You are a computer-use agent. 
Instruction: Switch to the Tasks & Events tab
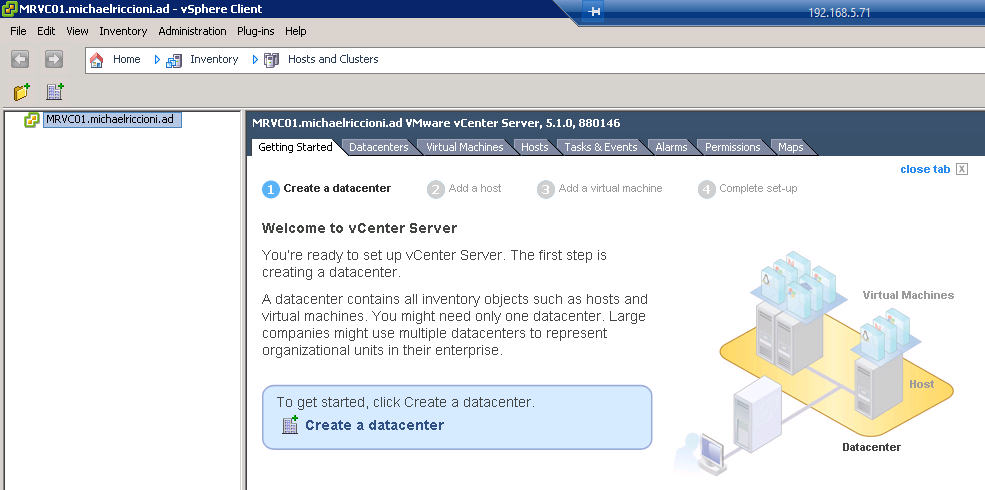[601, 147]
